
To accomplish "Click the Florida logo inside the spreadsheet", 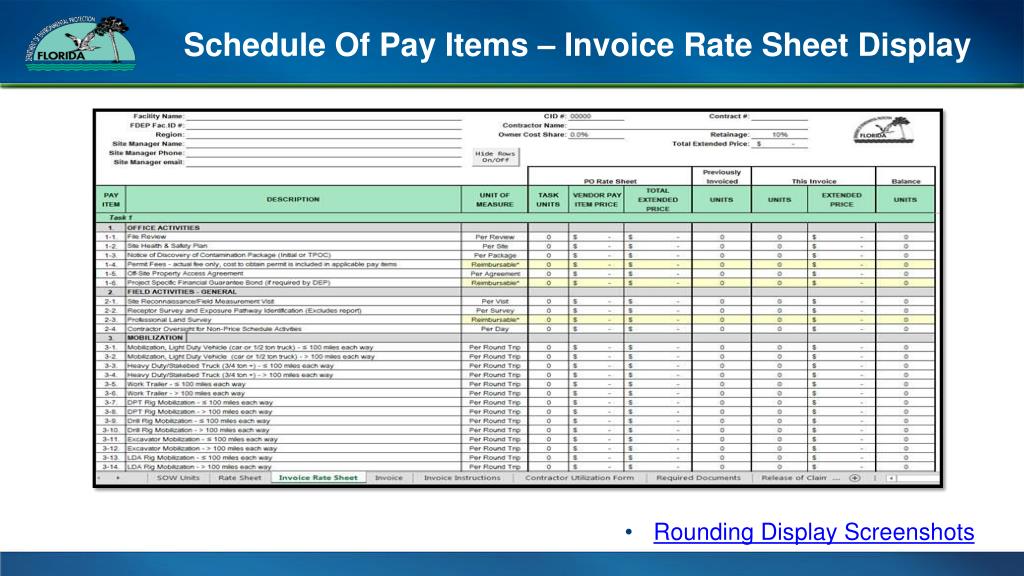I will [x=883, y=129].
